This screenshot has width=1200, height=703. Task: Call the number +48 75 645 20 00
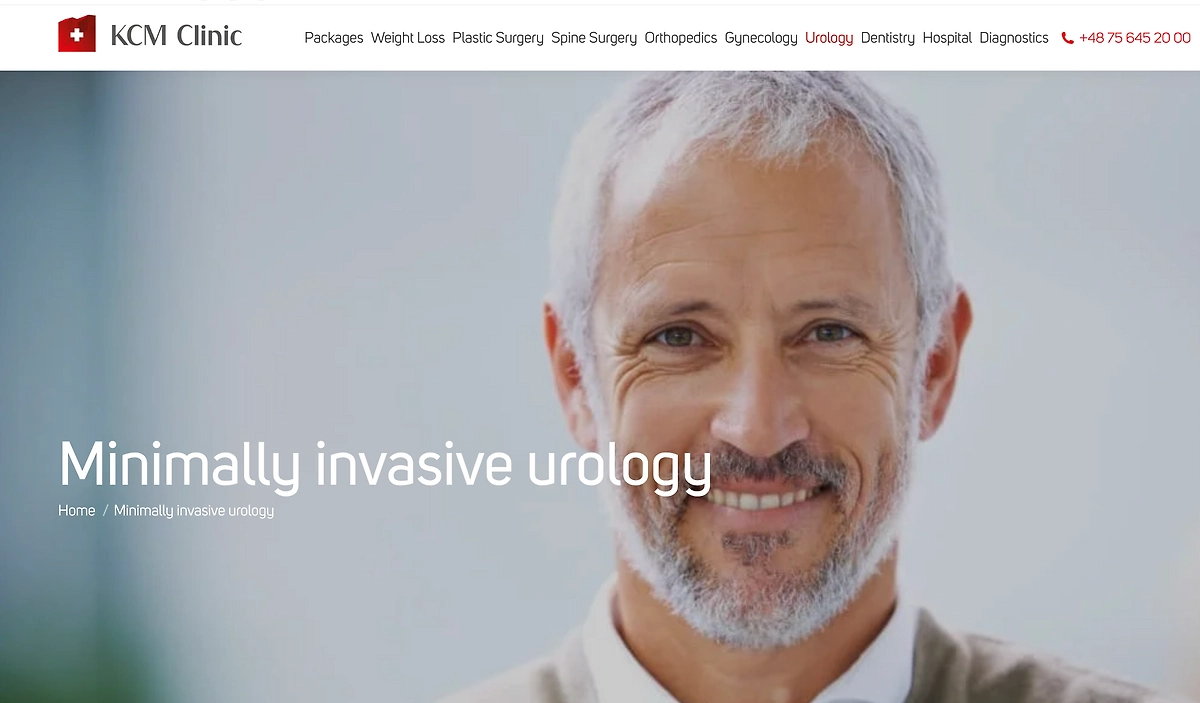pyautogui.click(x=1135, y=38)
